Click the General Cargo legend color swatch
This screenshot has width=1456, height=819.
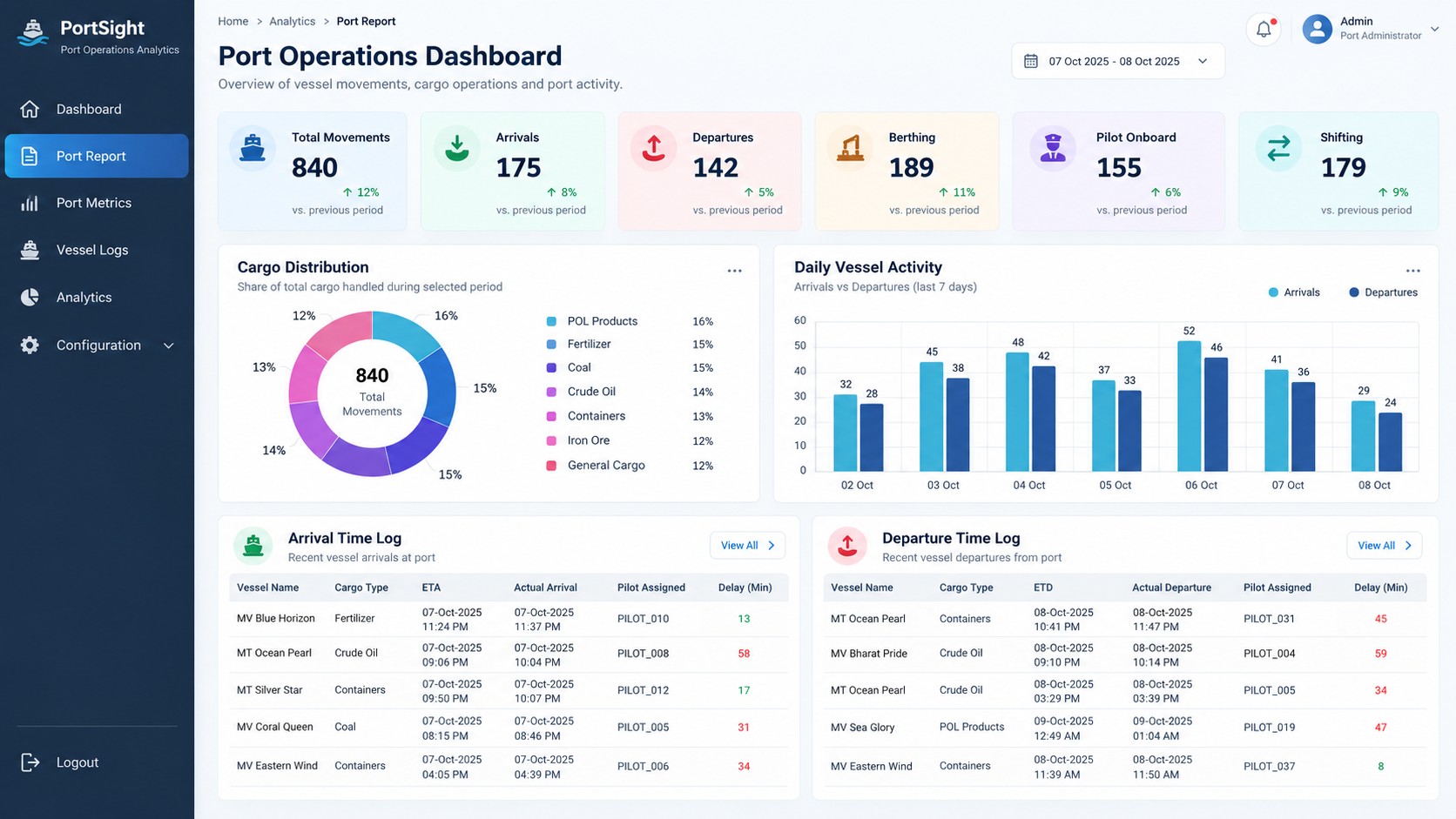click(x=551, y=466)
